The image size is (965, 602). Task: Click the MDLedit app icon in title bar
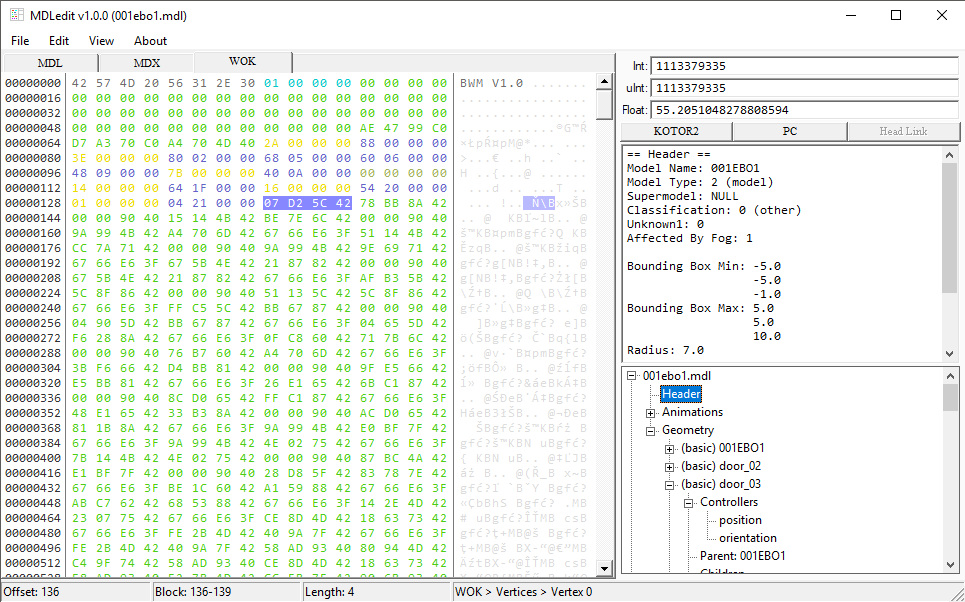[17, 15]
